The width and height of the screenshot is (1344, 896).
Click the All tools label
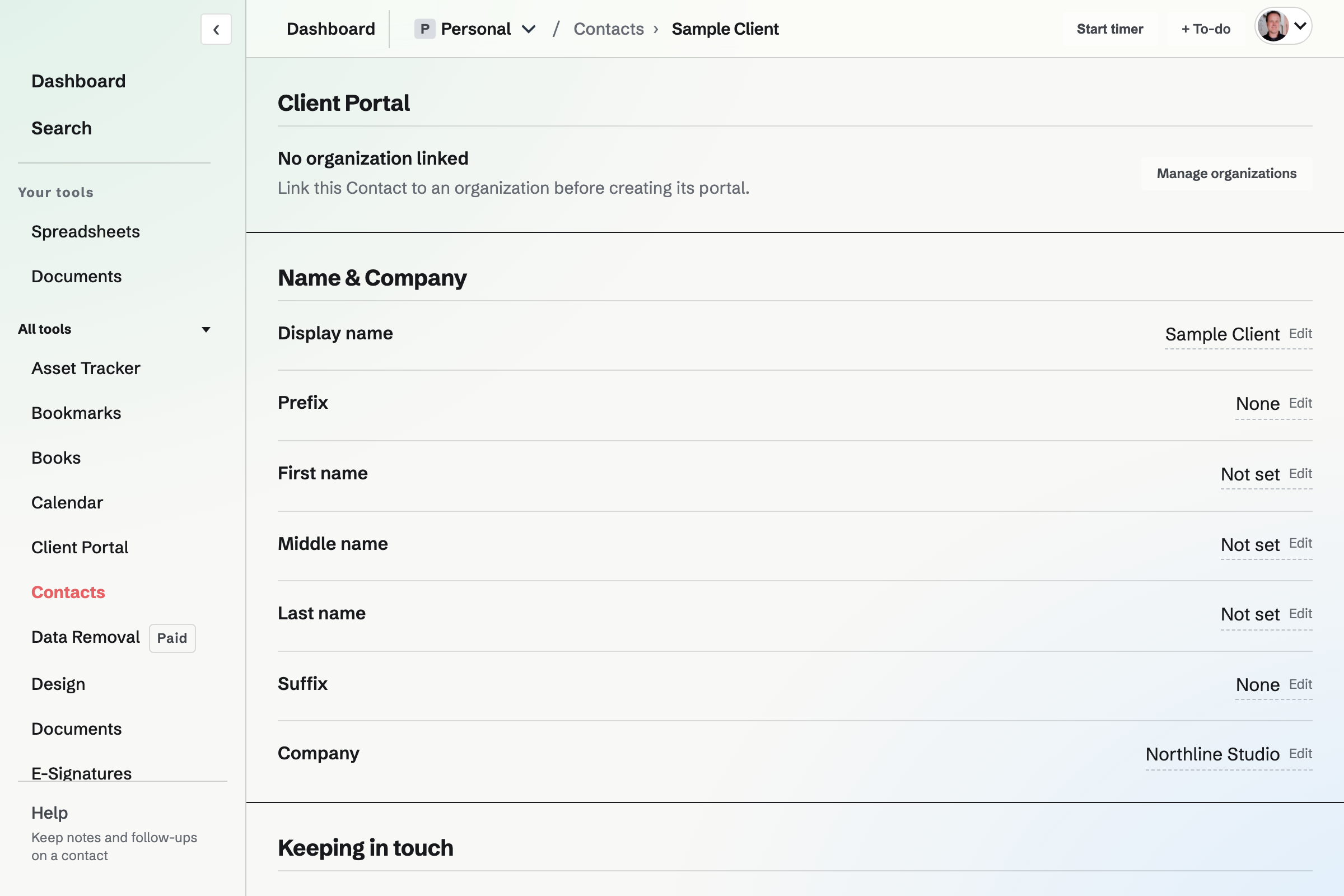[45, 329]
